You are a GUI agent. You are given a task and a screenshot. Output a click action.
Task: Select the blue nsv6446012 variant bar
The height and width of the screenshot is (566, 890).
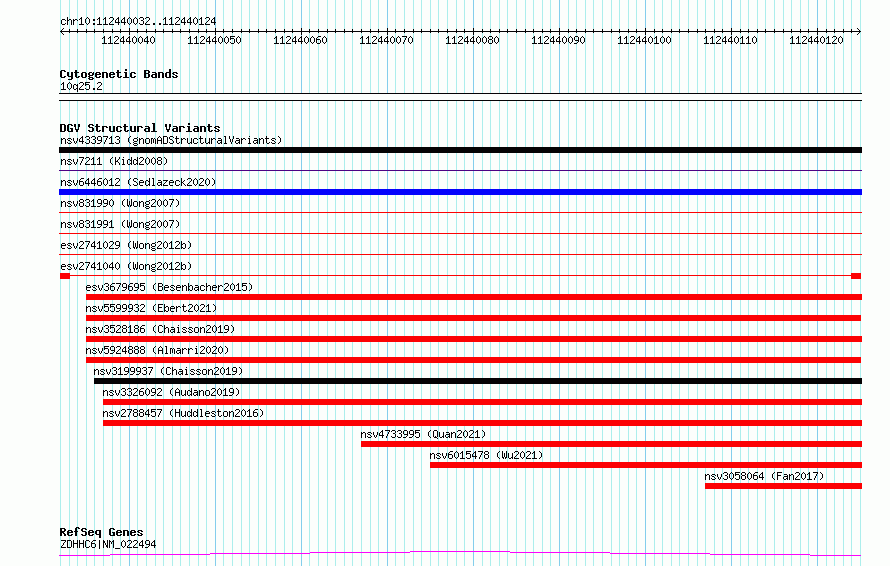click(460, 192)
